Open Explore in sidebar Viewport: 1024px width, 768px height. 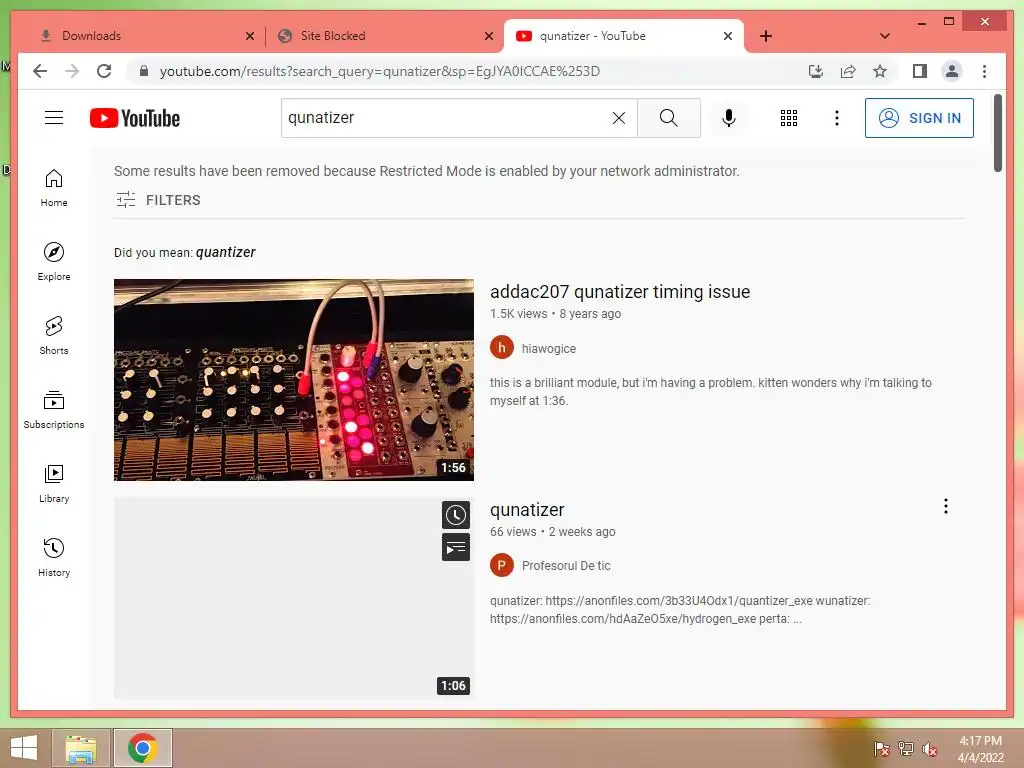(x=54, y=261)
